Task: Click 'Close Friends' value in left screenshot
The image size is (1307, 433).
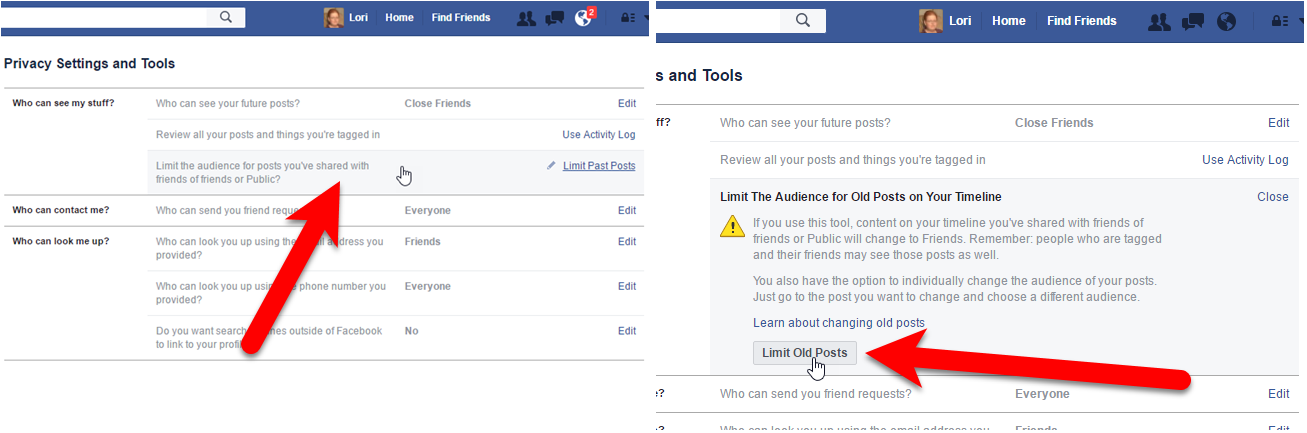Action: (x=437, y=103)
